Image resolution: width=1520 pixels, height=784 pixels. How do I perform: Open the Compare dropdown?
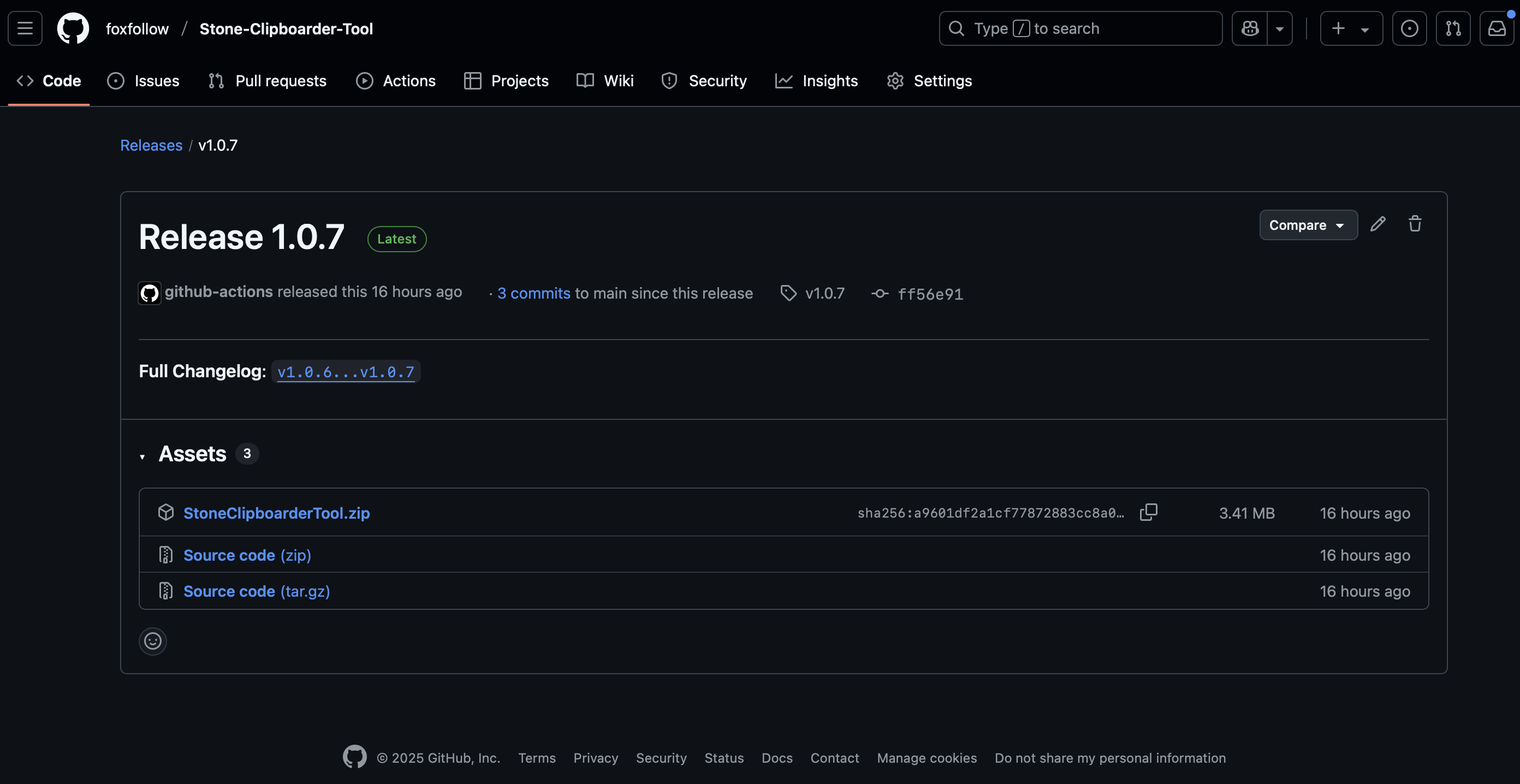click(x=1308, y=225)
